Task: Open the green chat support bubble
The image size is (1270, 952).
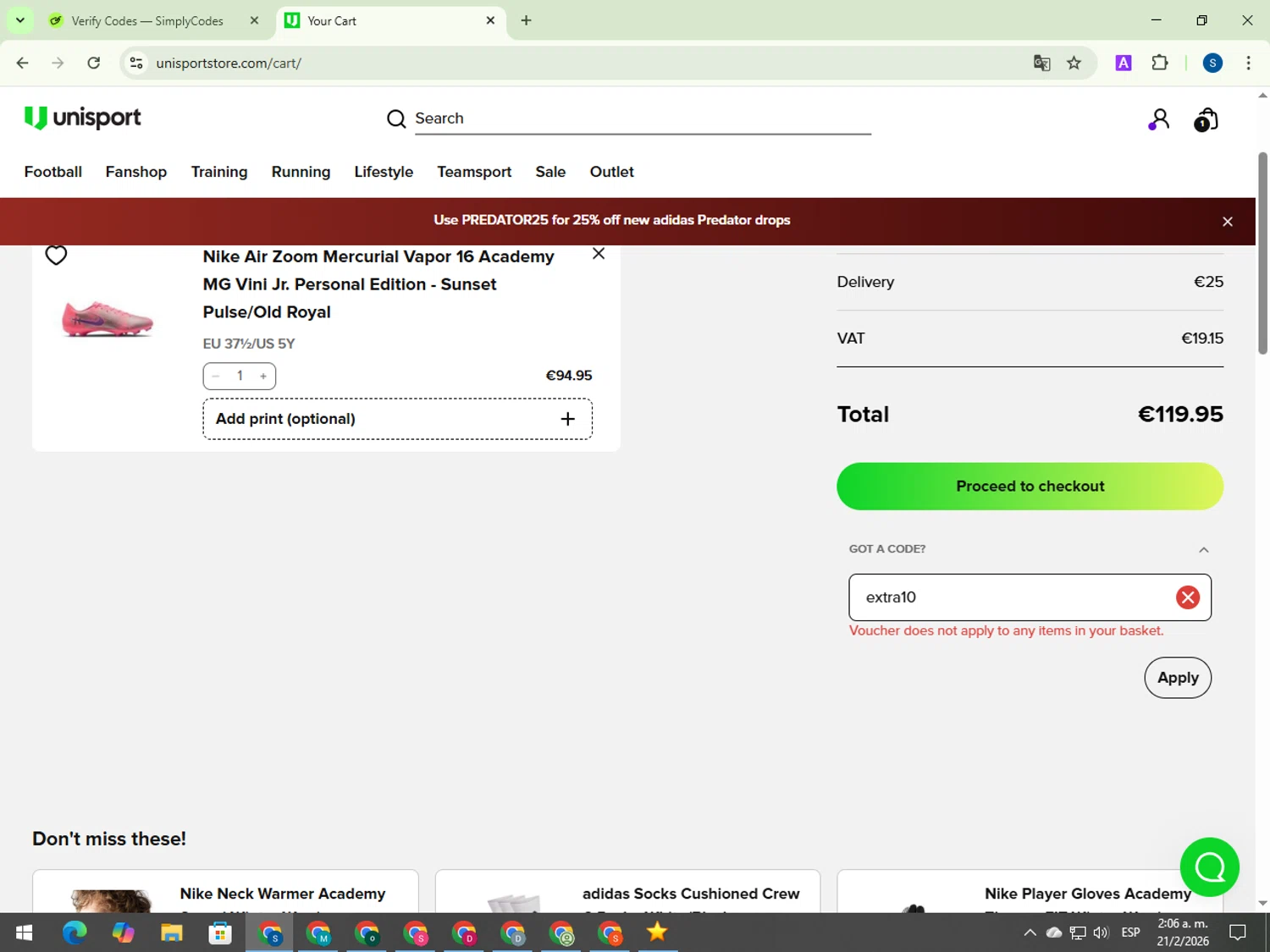Action: pyautogui.click(x=1210, y=867)
